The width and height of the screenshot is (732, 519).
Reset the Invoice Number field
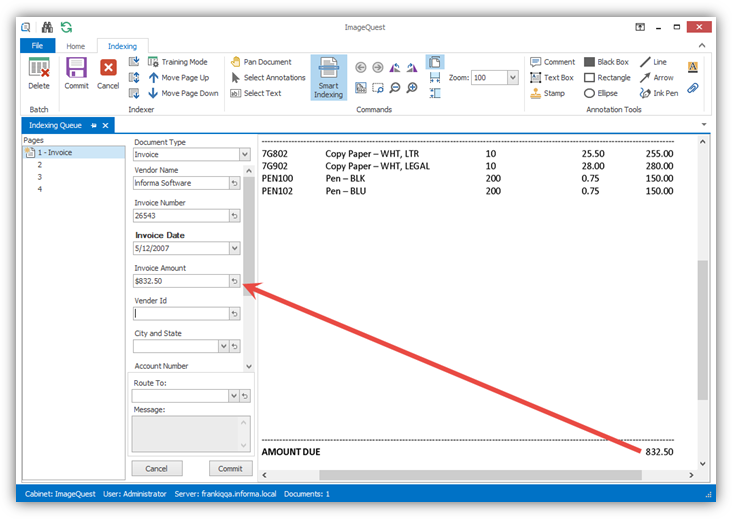click(234, 216)
